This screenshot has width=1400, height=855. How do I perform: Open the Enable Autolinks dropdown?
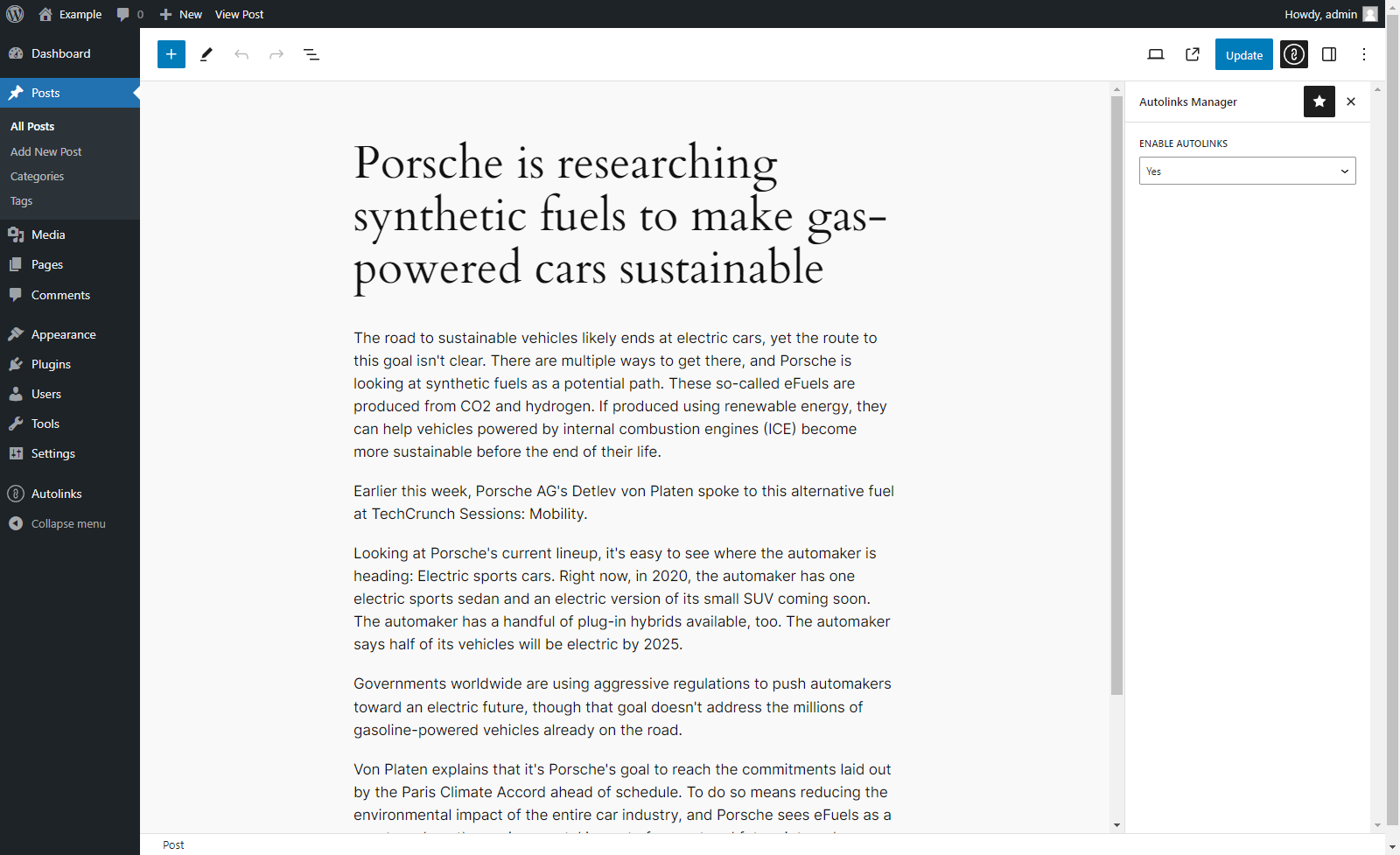coord(1248,171)
